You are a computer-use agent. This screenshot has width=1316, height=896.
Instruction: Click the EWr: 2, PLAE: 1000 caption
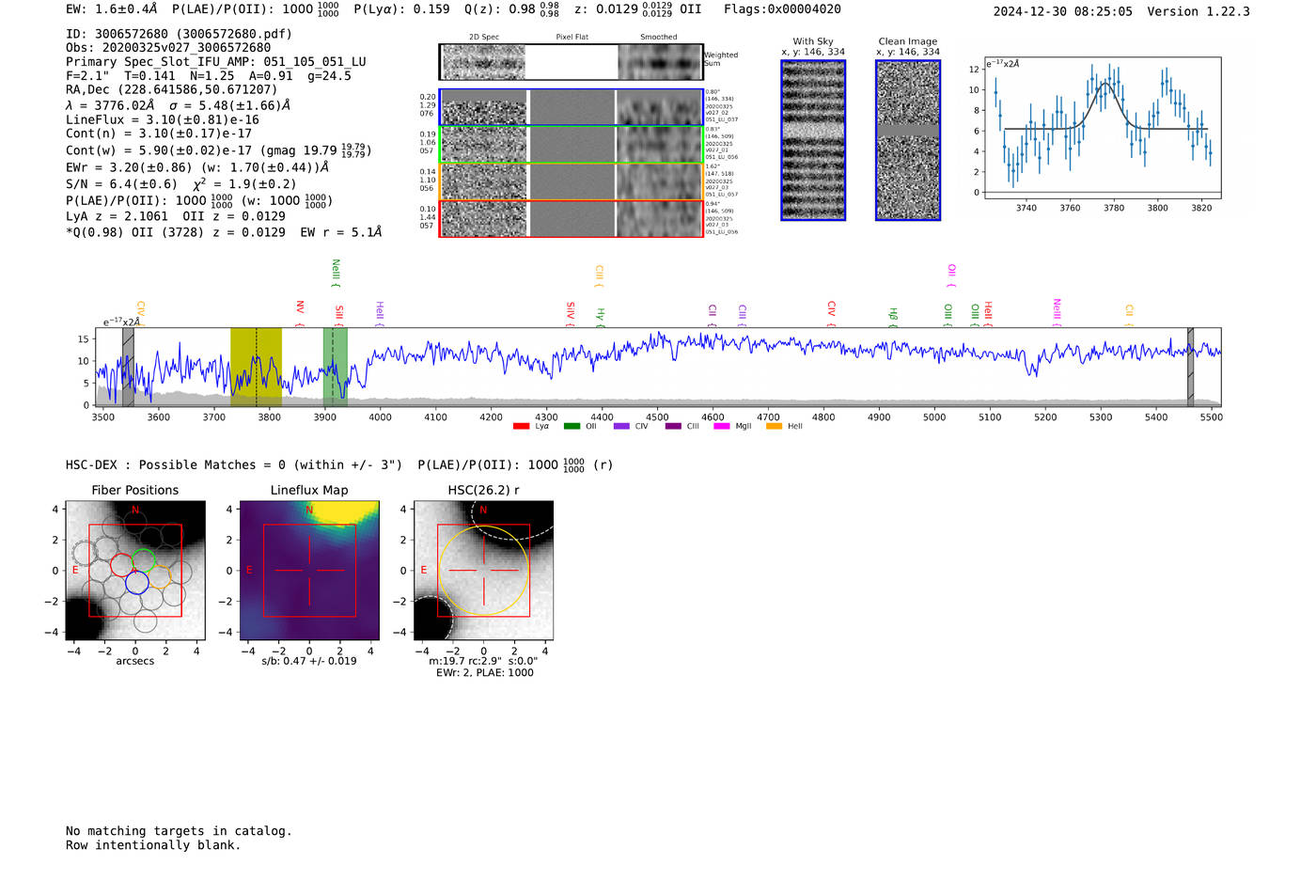(x=484, y=673)
